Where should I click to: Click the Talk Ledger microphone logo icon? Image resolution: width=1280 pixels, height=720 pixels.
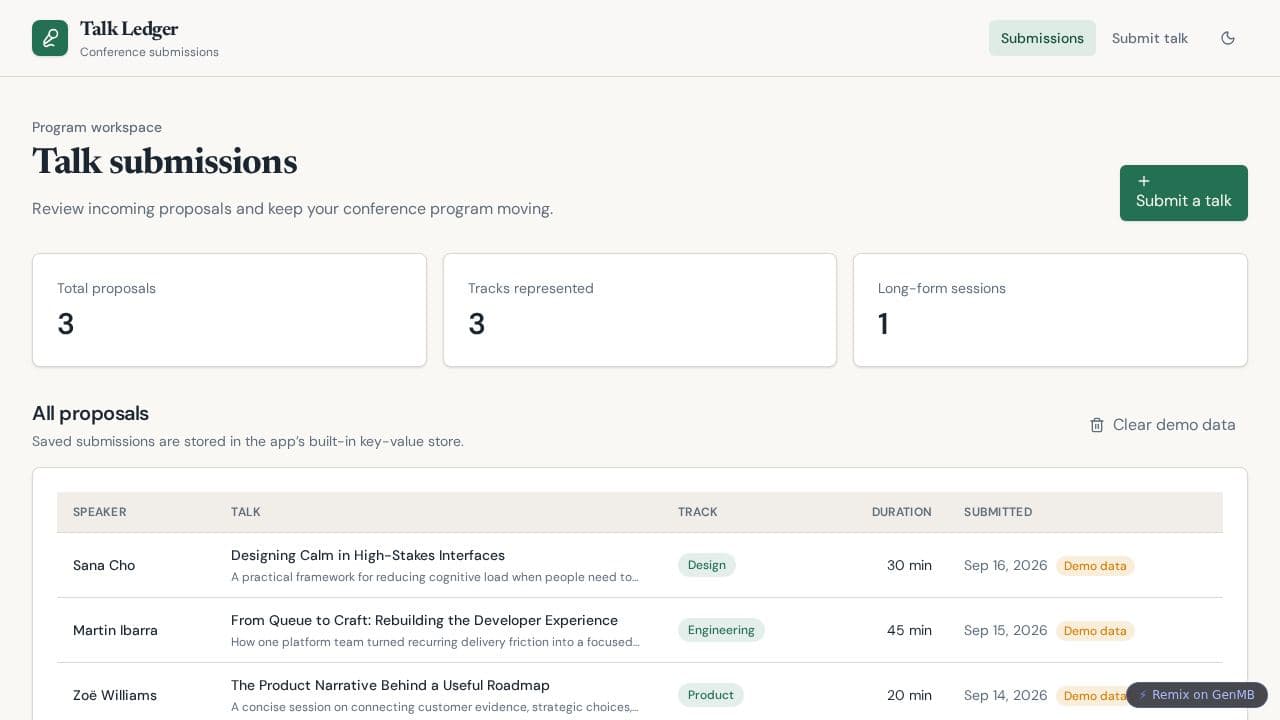50,38
